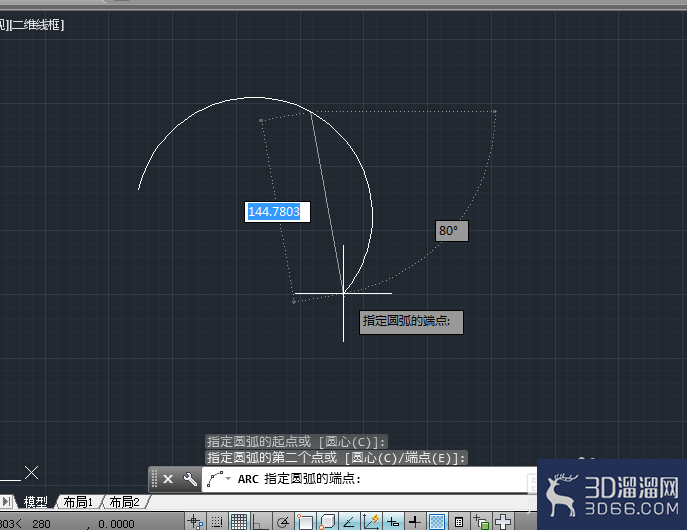The width and height of the screenshot is (687, 530).
Task: Toggle Grid Display status button
Action: tap(238, 522)
